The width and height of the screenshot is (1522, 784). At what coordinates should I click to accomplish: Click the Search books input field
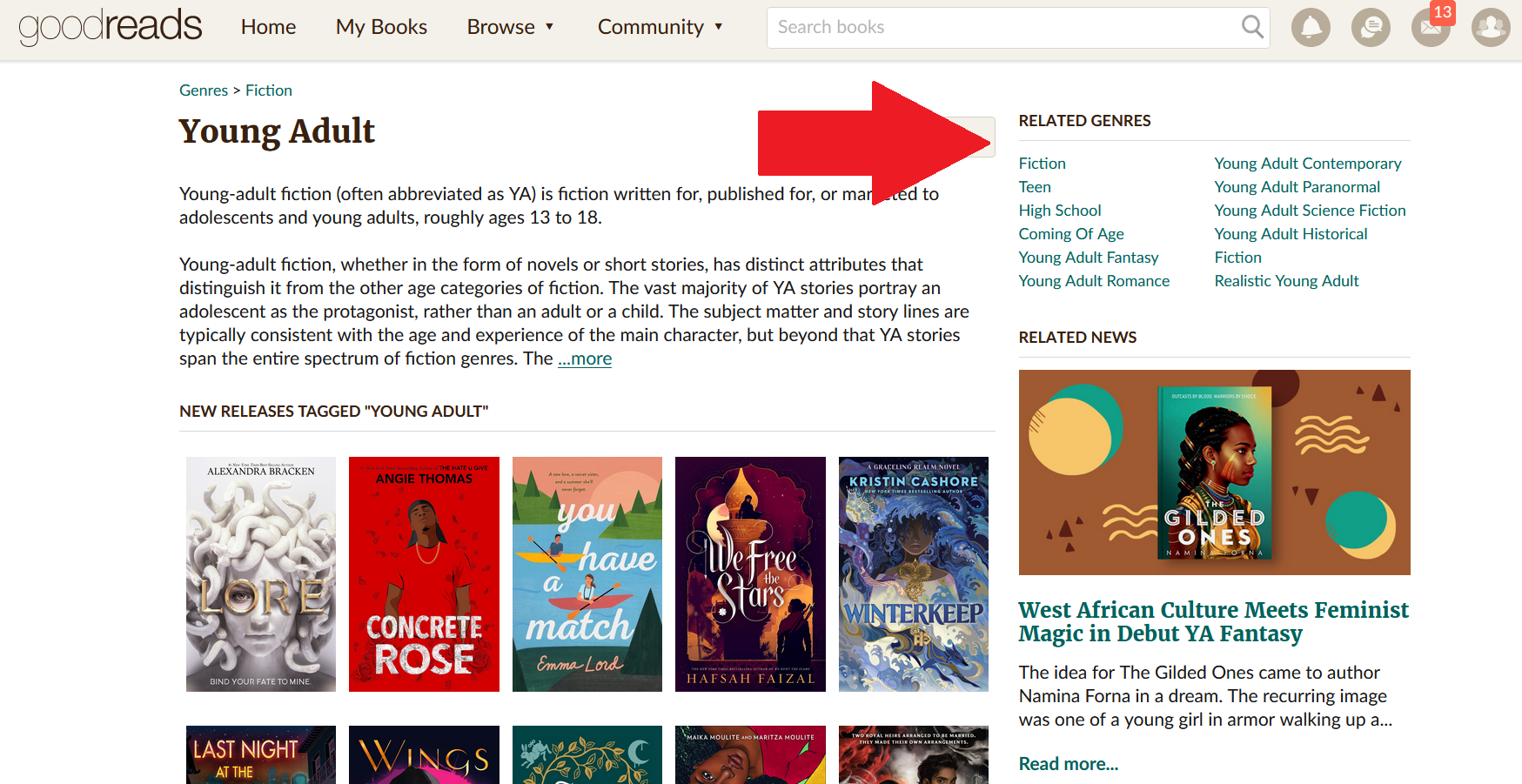point(1001,27)
